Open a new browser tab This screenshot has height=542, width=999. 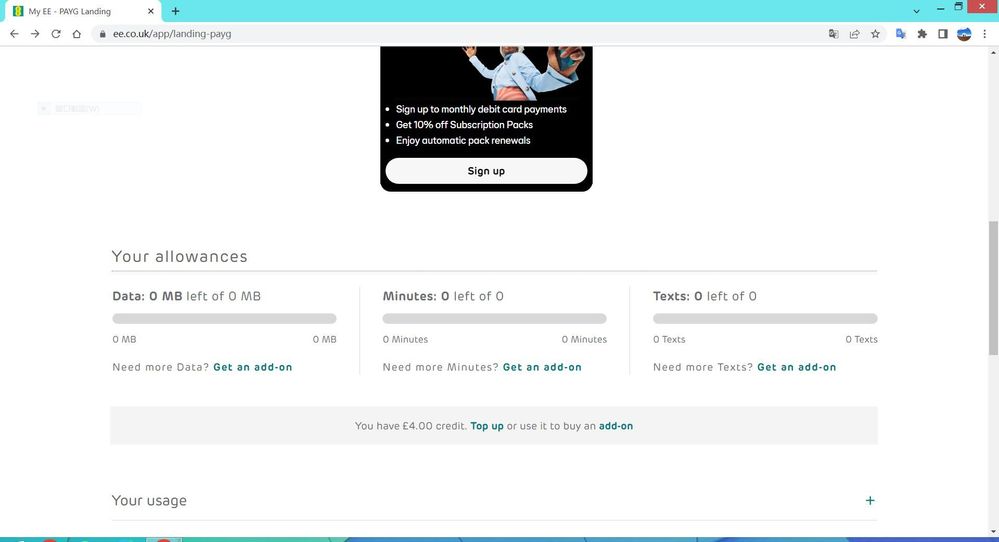click(176, 11)
